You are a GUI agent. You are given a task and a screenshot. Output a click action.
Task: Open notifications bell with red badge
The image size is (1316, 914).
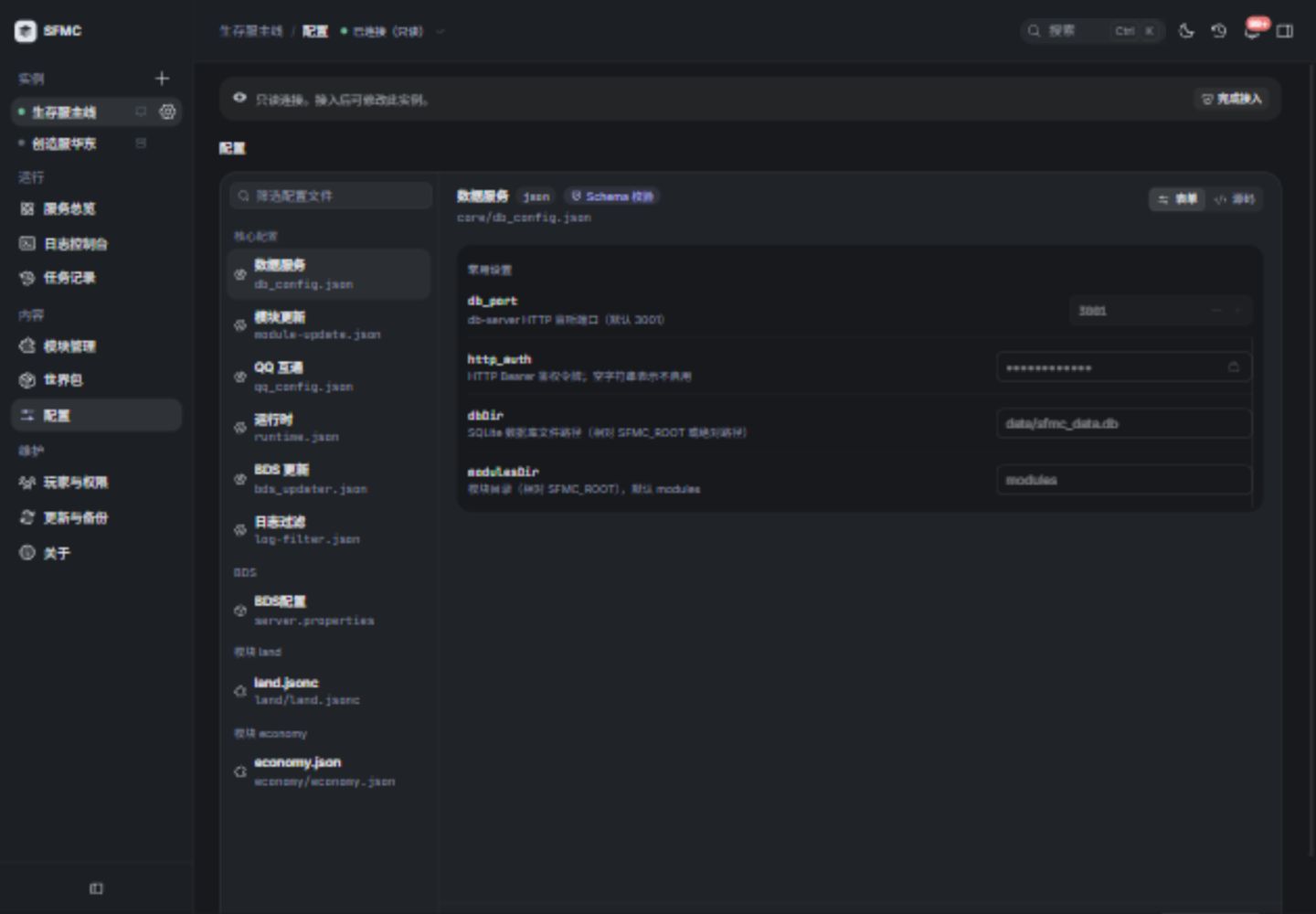[x=1252, y=31]
